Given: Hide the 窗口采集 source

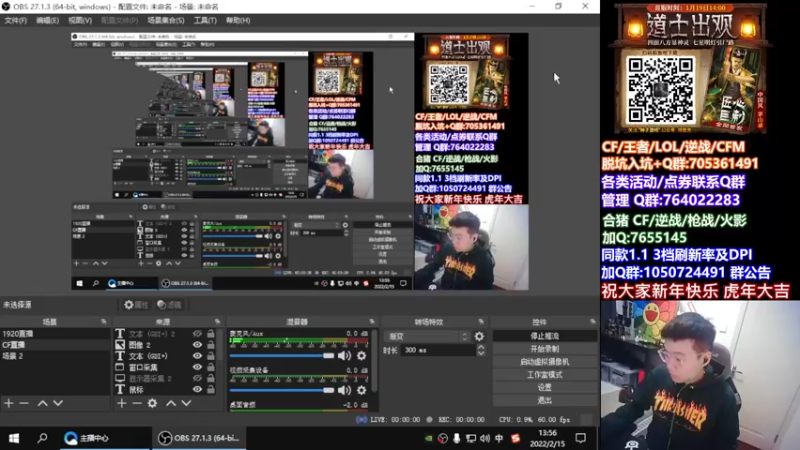Looking at the screenshot, I should coord(197,367).
